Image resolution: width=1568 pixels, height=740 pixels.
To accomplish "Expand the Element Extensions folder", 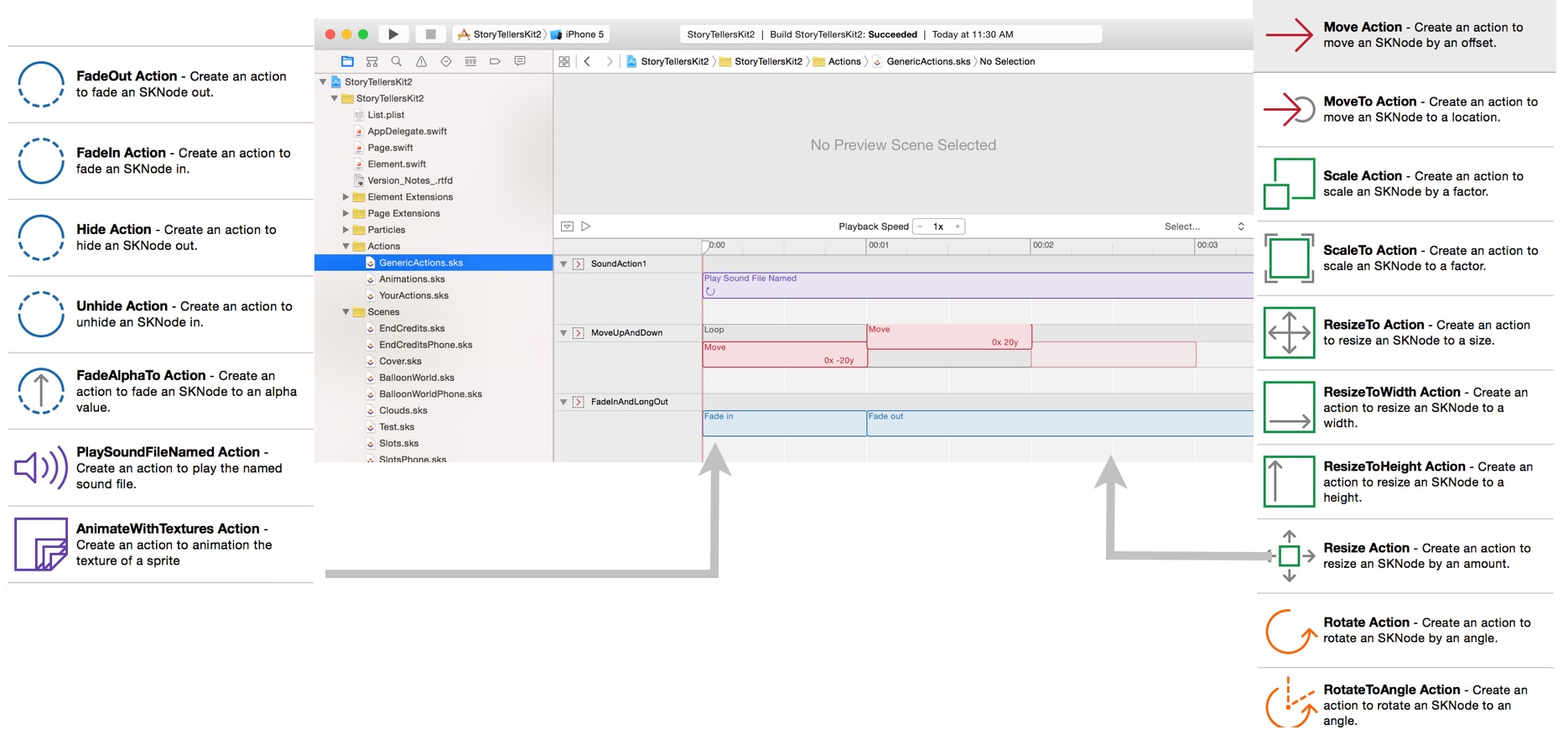I will coord(345,197).
